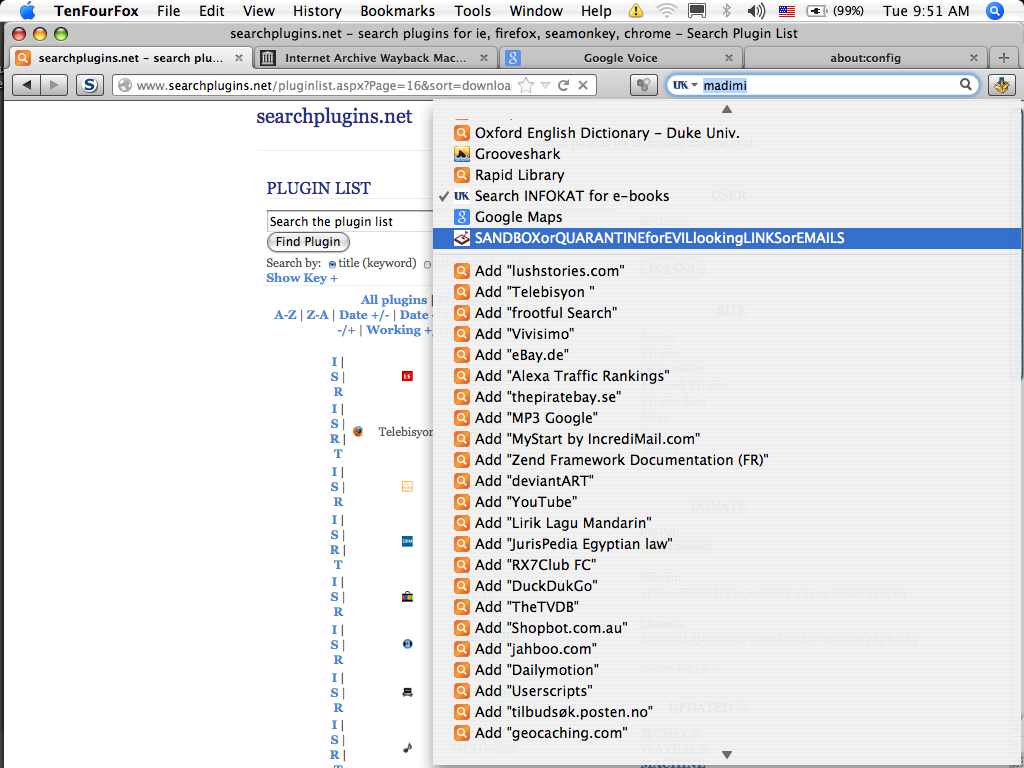The image size is (1024, 768).
Task: Sort by Date +/- link
Action: (364, 315)
